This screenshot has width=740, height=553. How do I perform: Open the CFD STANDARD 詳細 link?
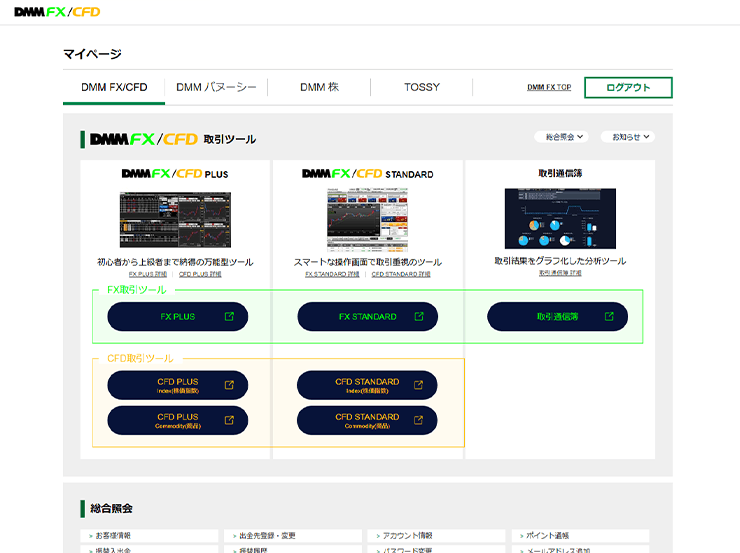401,274
